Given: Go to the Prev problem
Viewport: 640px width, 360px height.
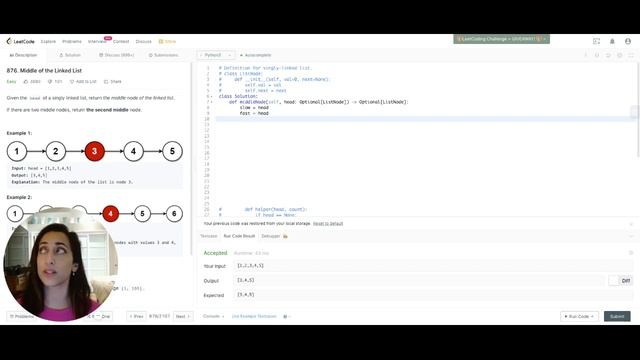Looking at the screenshot, I should pyautogui.click(x=136, y=316).
